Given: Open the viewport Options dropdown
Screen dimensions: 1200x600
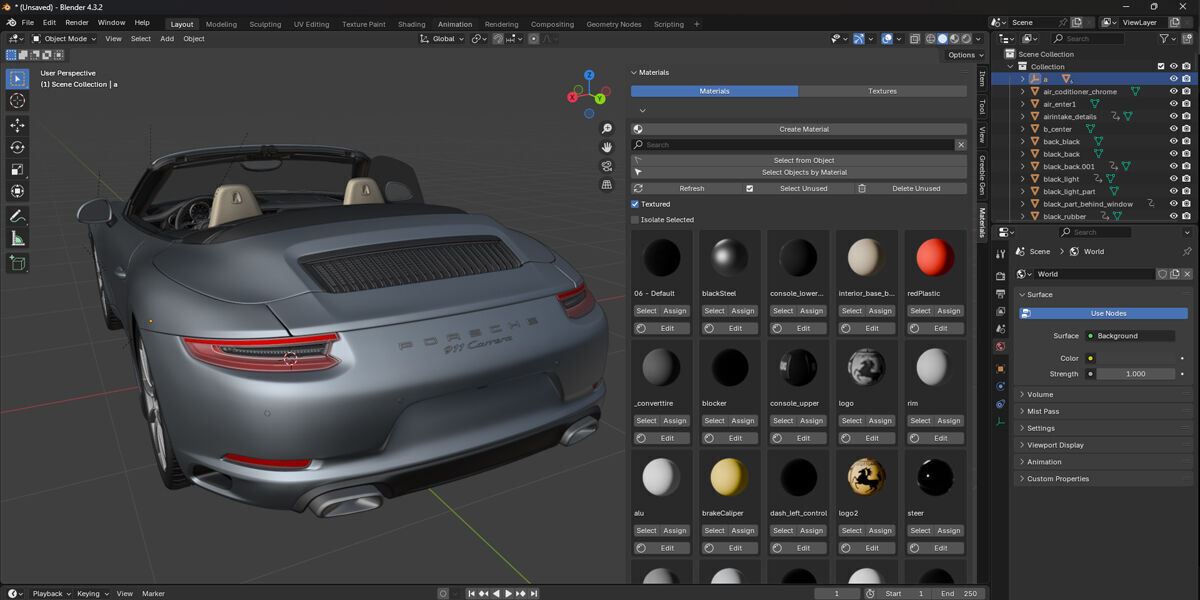Looking at the screenshot, I should (x=964, y=55).
